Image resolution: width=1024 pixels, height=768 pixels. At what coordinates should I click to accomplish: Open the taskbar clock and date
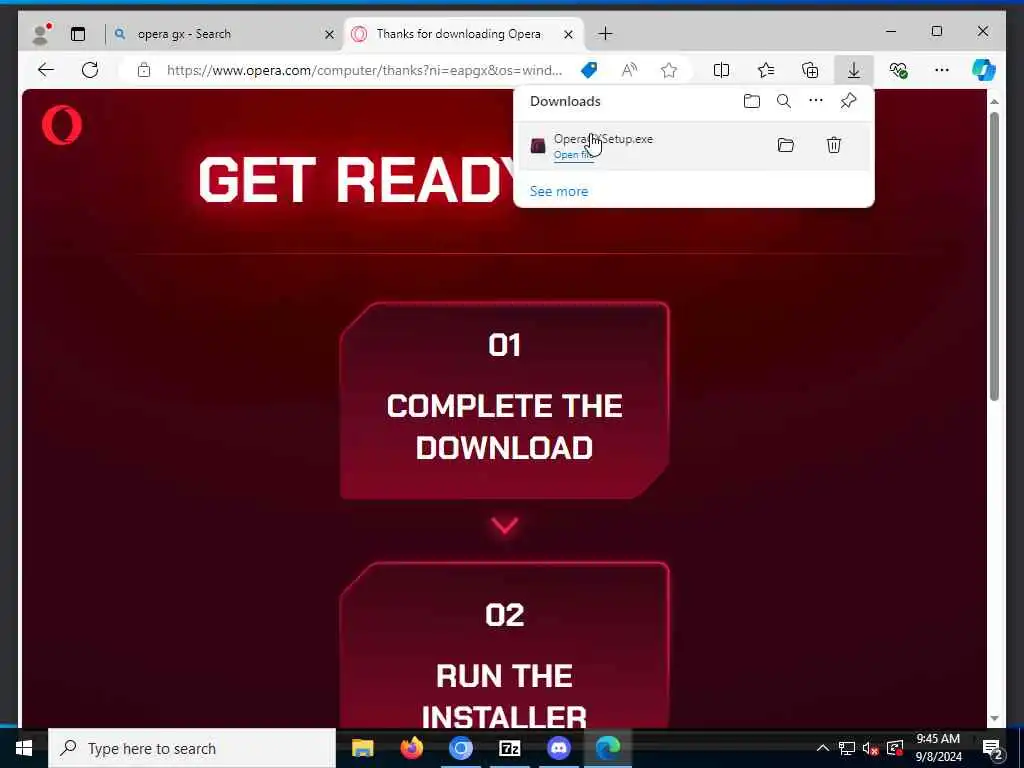tap(938, 748)
